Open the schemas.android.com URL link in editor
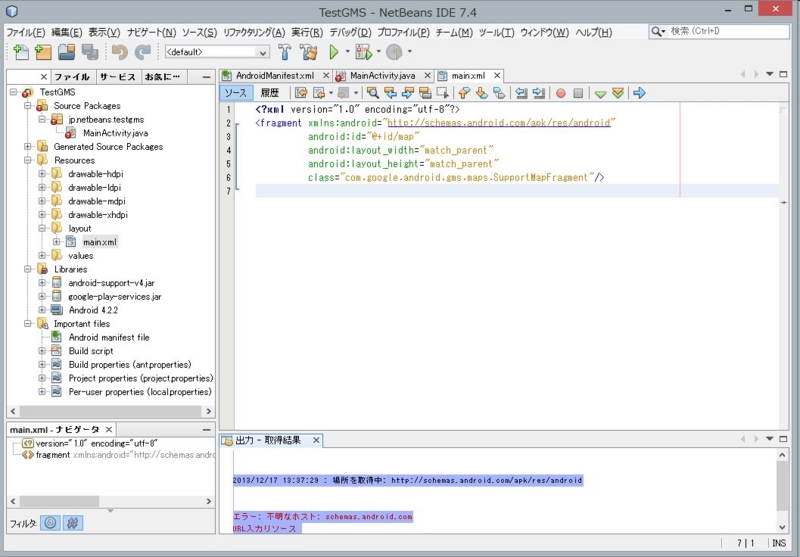The height and width of the screenshot is (557, 800). [x=499, y=123]
